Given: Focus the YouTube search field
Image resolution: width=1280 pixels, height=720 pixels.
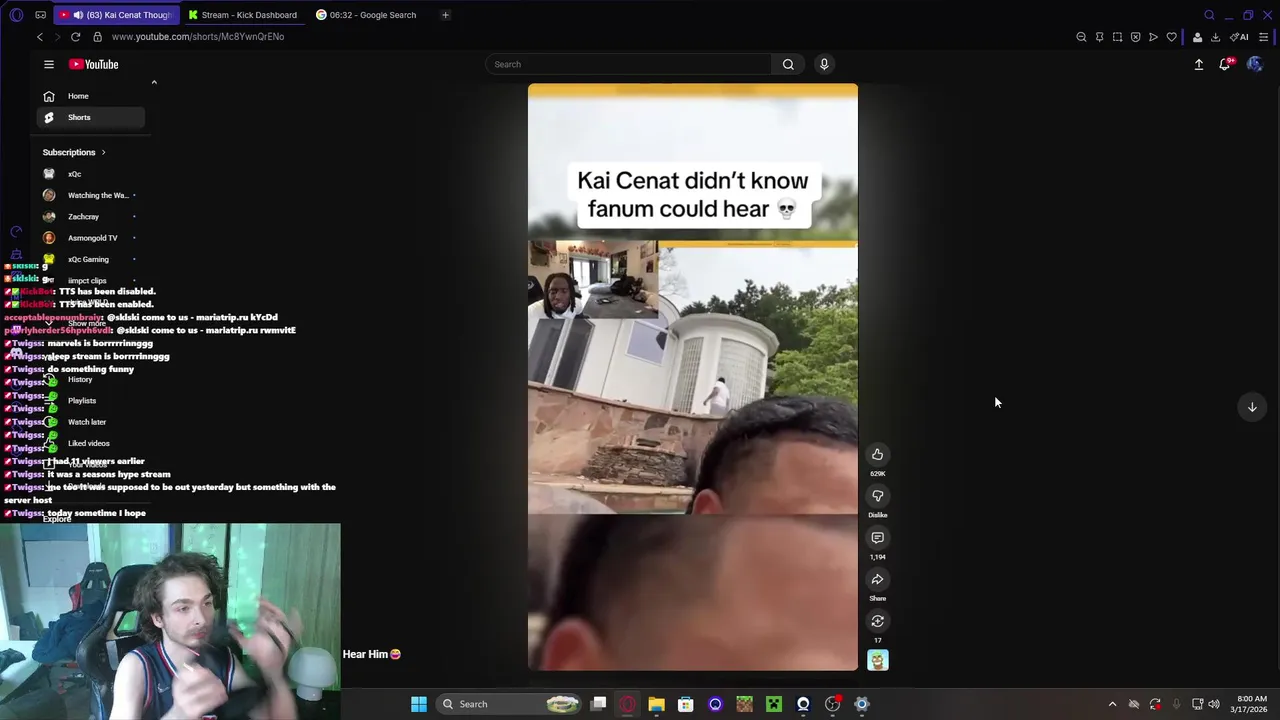Looking at the screenshot, I should click(628, 64).
